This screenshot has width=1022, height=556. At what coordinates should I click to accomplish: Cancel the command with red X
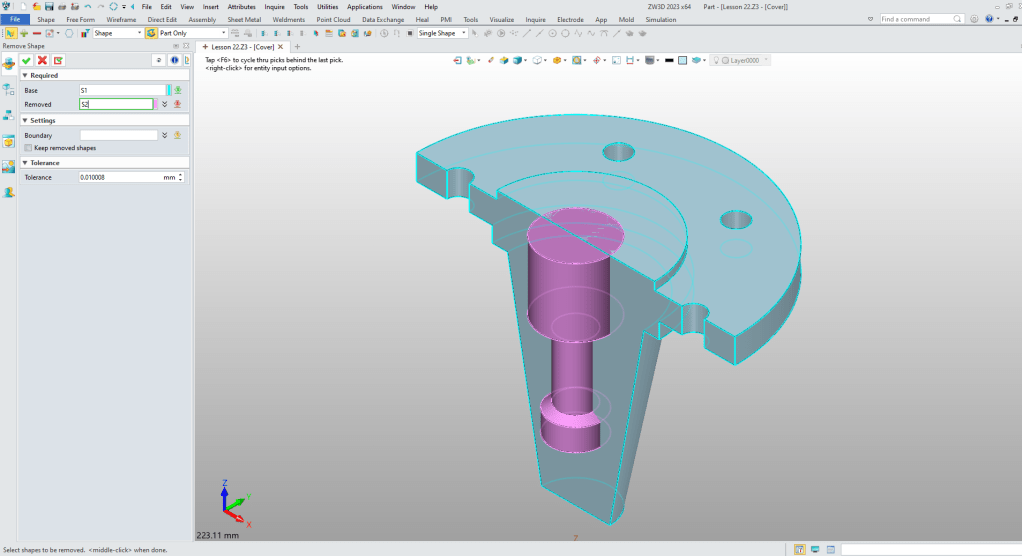(42, 60)
